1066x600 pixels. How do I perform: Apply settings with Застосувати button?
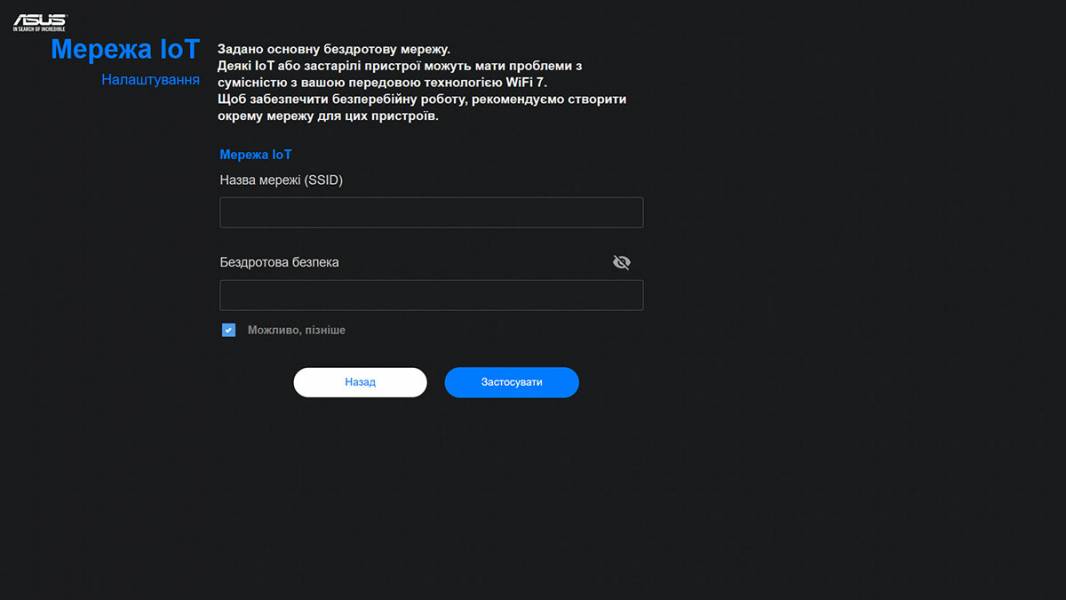[x=512, y=383]
